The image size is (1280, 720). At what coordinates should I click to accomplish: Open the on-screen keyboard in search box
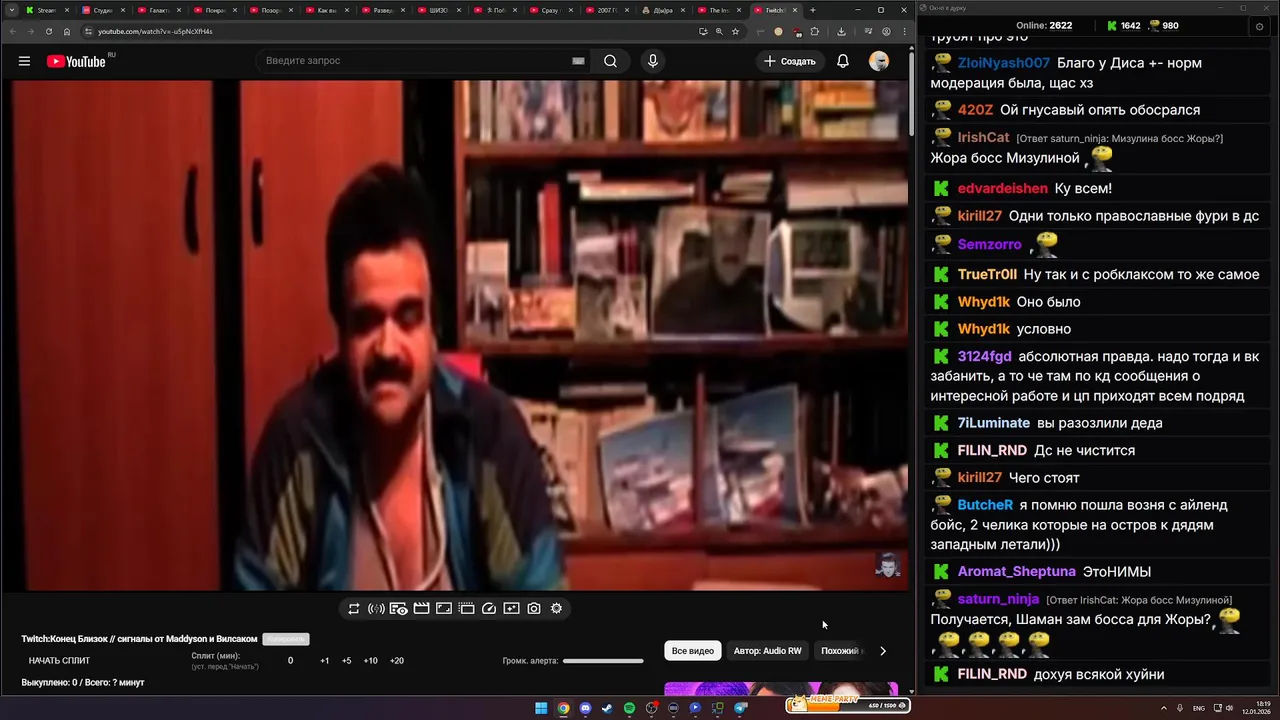click(x=578, y=61)
